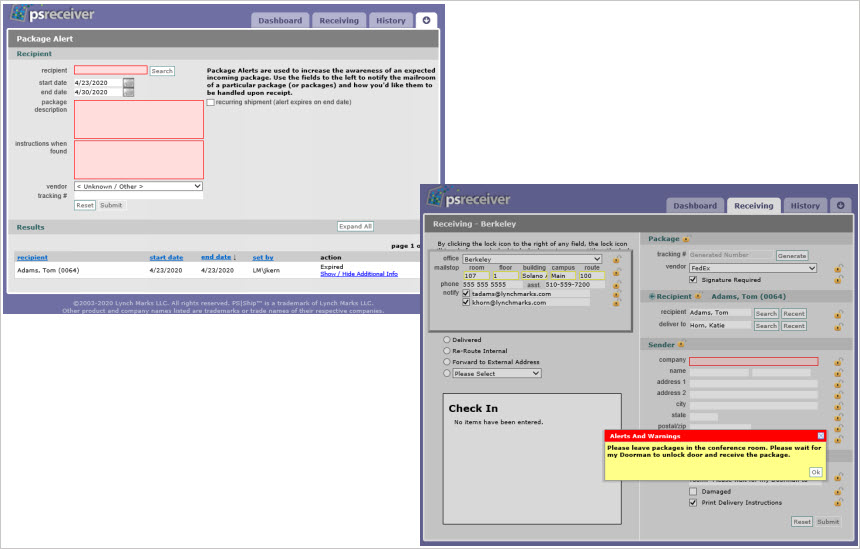860x549 pixels.
Task: Sort results by set by column
Action: point(263,257)
